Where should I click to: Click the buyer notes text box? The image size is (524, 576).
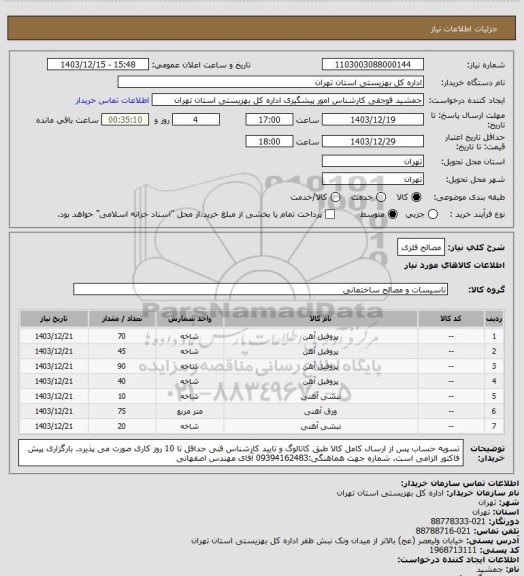[241, 453]
